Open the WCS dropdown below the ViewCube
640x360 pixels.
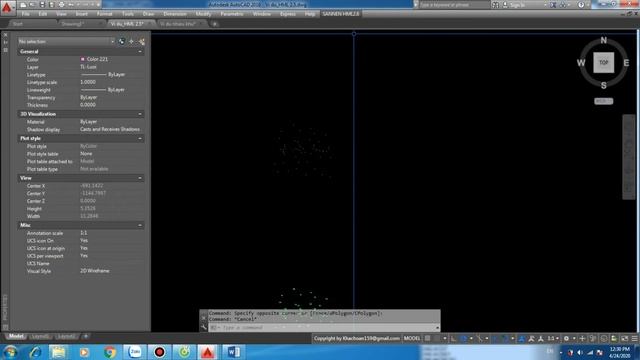point(603,101)
